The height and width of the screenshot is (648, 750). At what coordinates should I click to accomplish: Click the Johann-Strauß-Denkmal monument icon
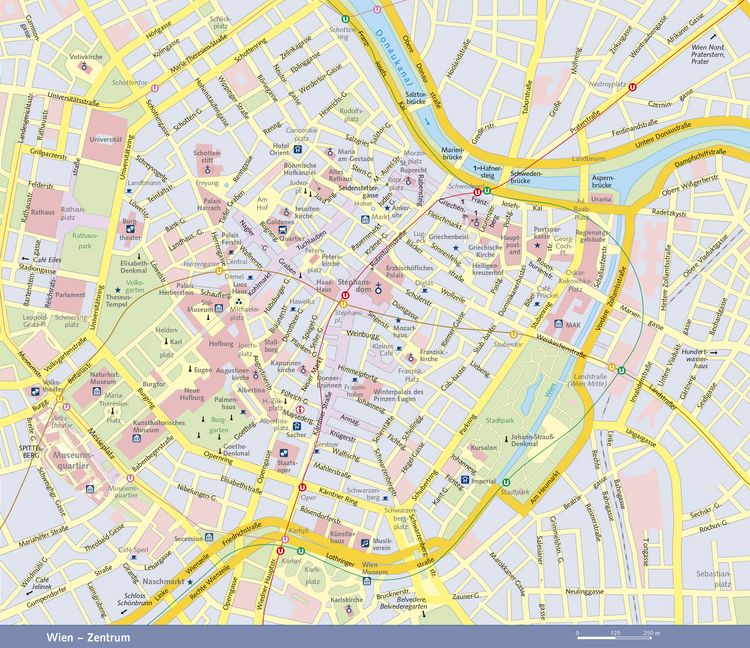click(506, 439)
